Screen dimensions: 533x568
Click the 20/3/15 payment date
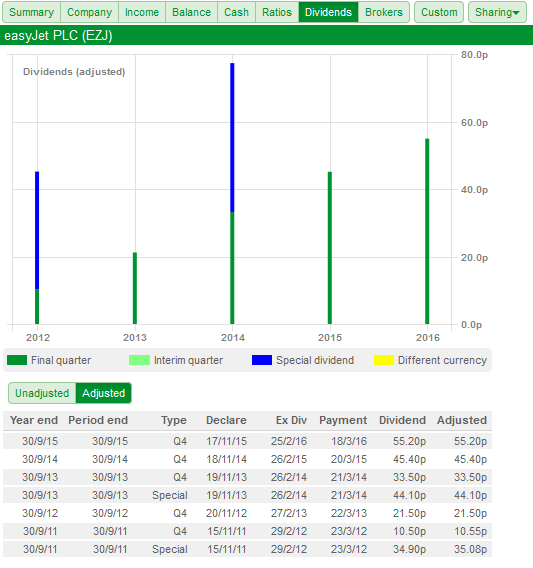pos(349,459)
